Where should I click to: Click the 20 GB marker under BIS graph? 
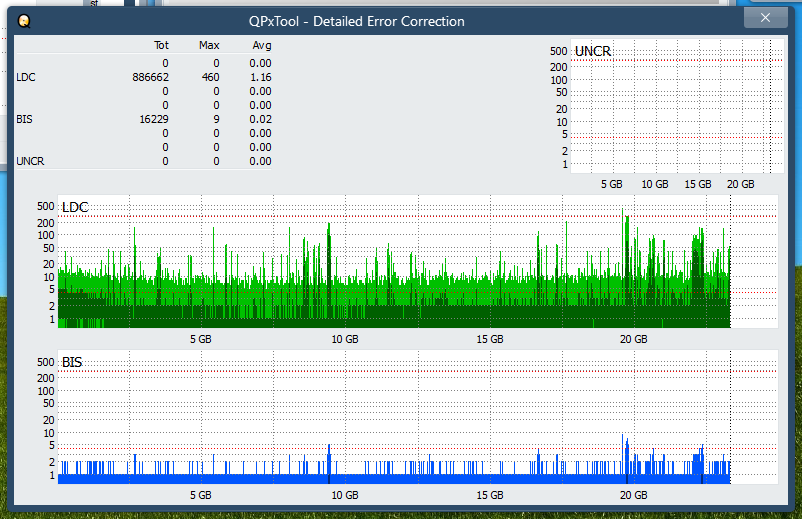point(633,495)
